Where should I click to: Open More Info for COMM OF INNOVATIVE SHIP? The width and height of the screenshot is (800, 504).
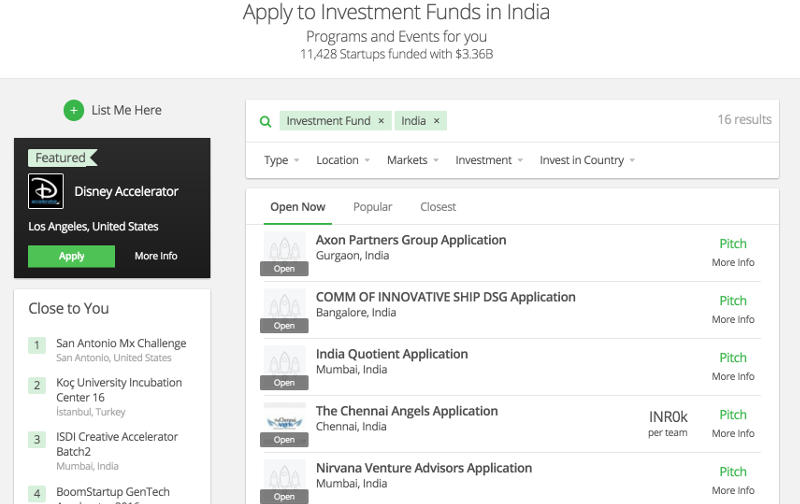pyautogui.click(x=733, y=319)
